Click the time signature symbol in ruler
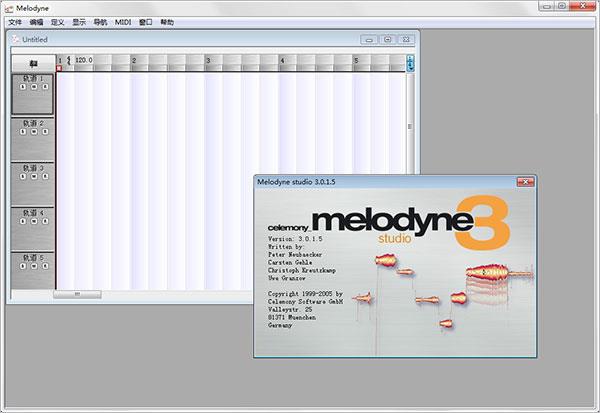This screenshot has height=413, width=600. (x=68, y=60)
